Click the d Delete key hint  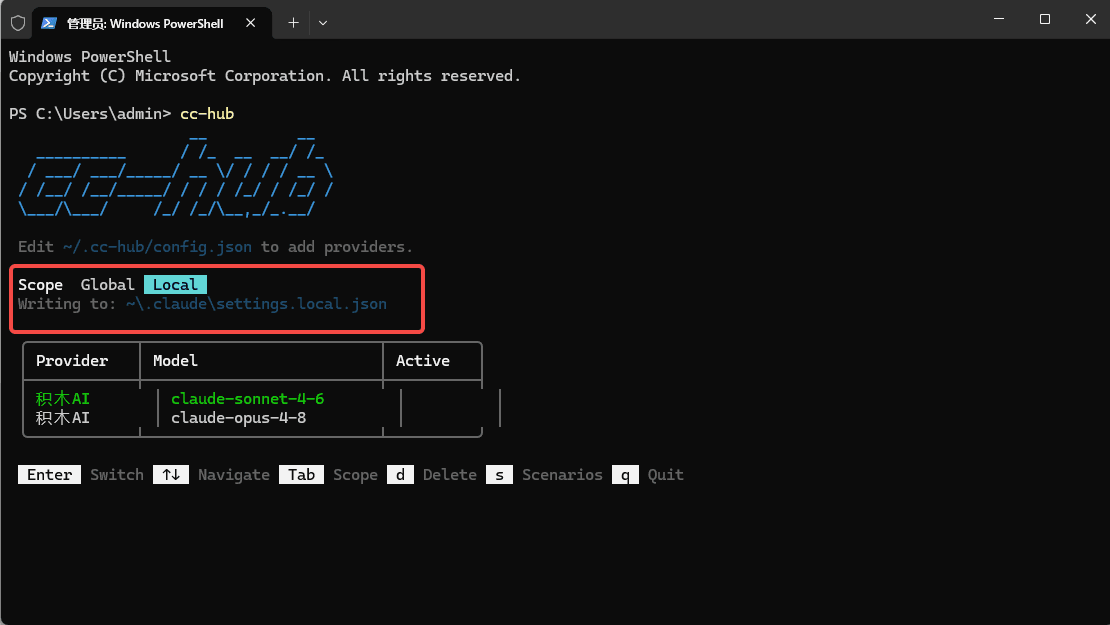400,475
